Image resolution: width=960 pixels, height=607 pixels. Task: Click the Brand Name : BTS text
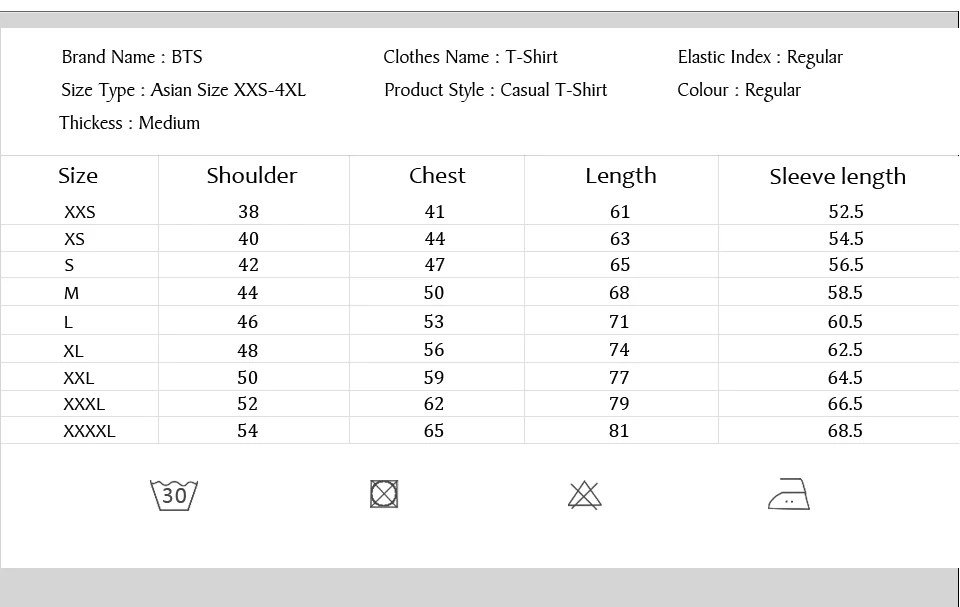pos(132,57)
